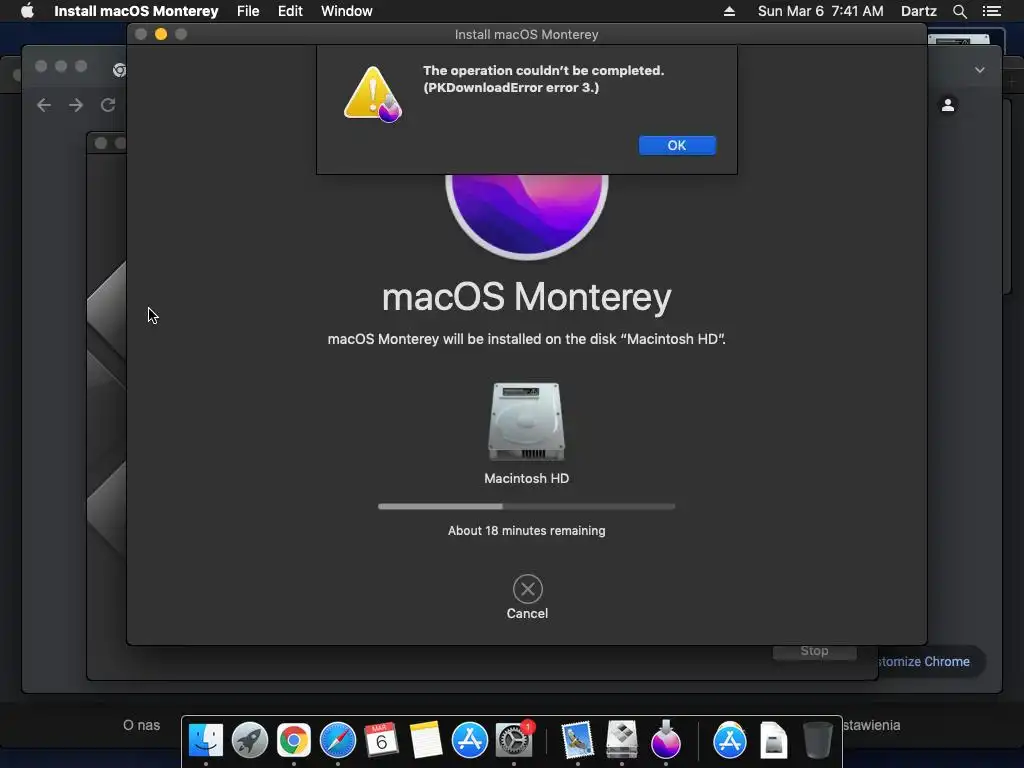Image resolution: width=1024 pixels, height=768 pixels.
Task: Open the Trash from the Dock
Action: [x=818, y=740]
